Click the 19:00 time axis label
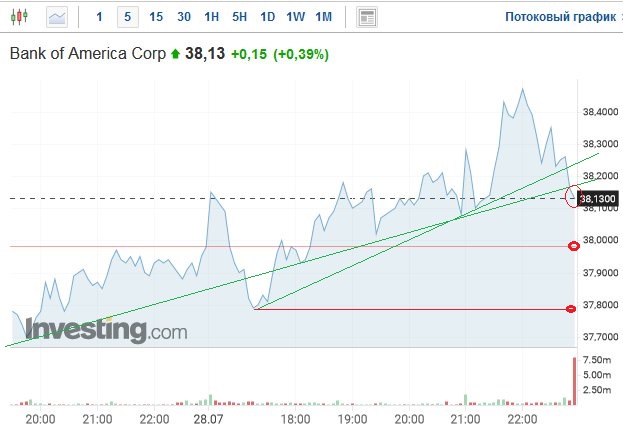This screenshot has width=623, height=429. pyautogui.click(x=352, y=419)
